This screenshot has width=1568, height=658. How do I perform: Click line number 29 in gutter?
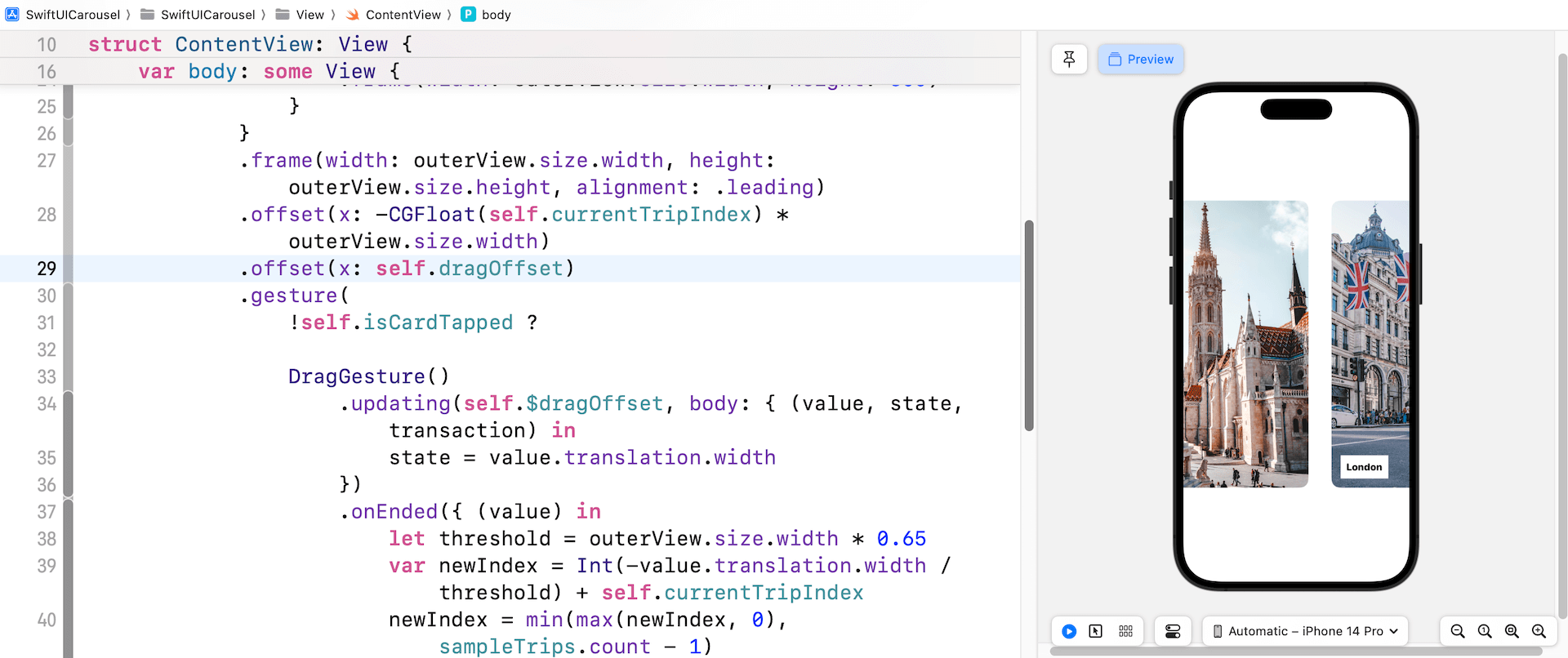(46, 269)
